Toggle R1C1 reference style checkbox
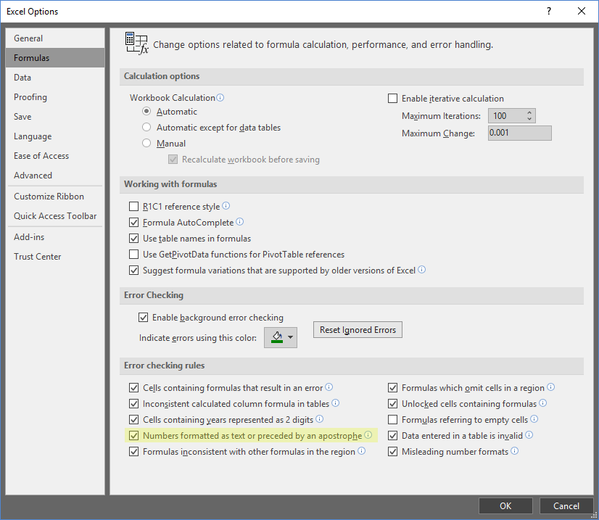This screenshot has width=599, height=520. [x=134, y=206]
